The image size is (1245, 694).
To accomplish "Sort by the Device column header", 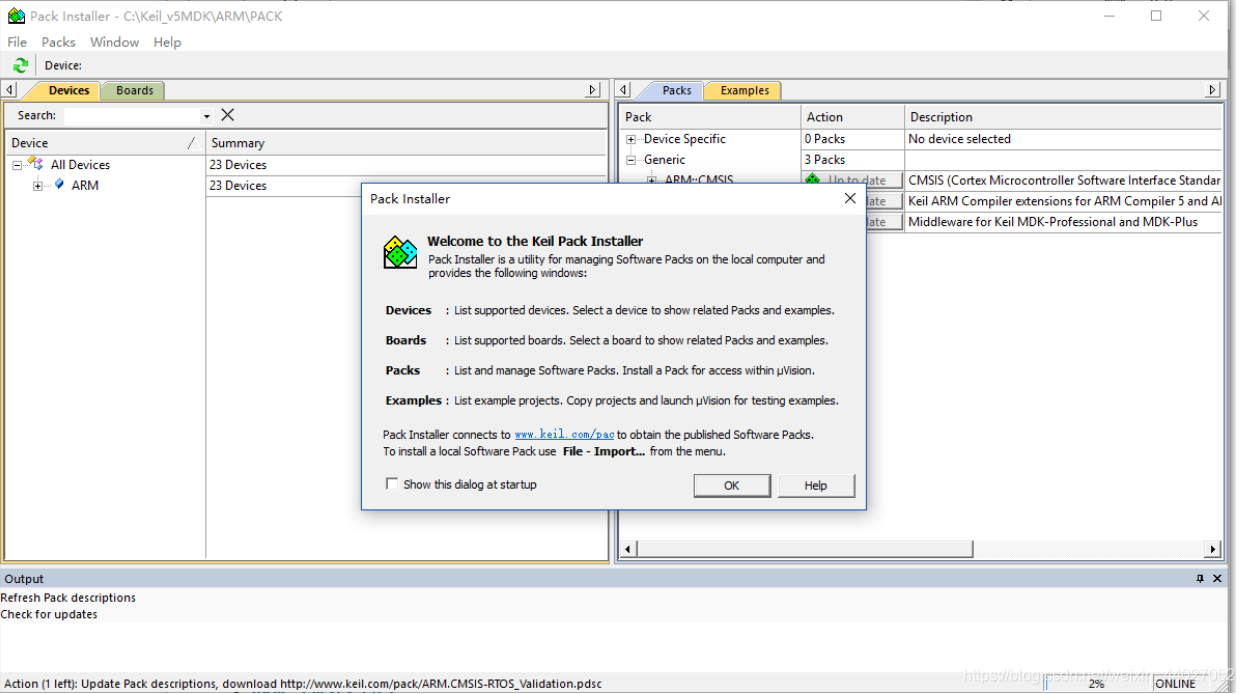I will click(105, 143).
